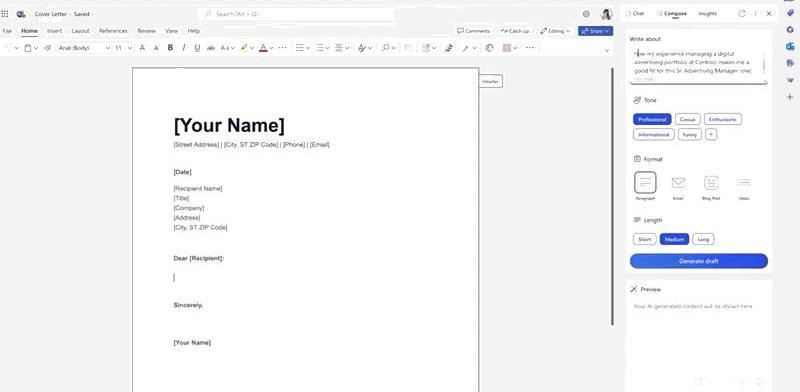Click the Format Painter icon
The image size is (800, 392).
[x=47, y=47]
